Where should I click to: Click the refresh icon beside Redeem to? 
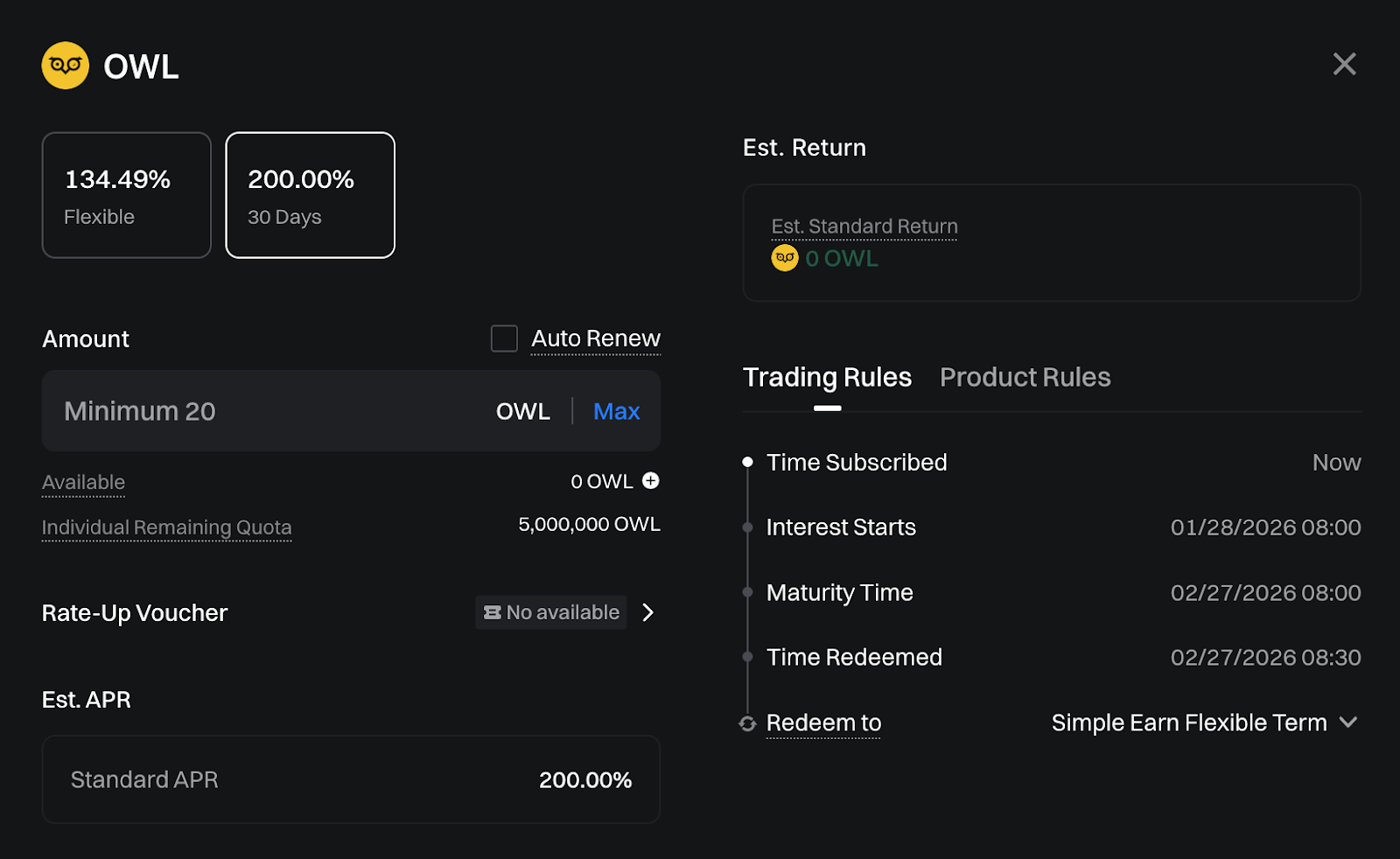point(747,723)
